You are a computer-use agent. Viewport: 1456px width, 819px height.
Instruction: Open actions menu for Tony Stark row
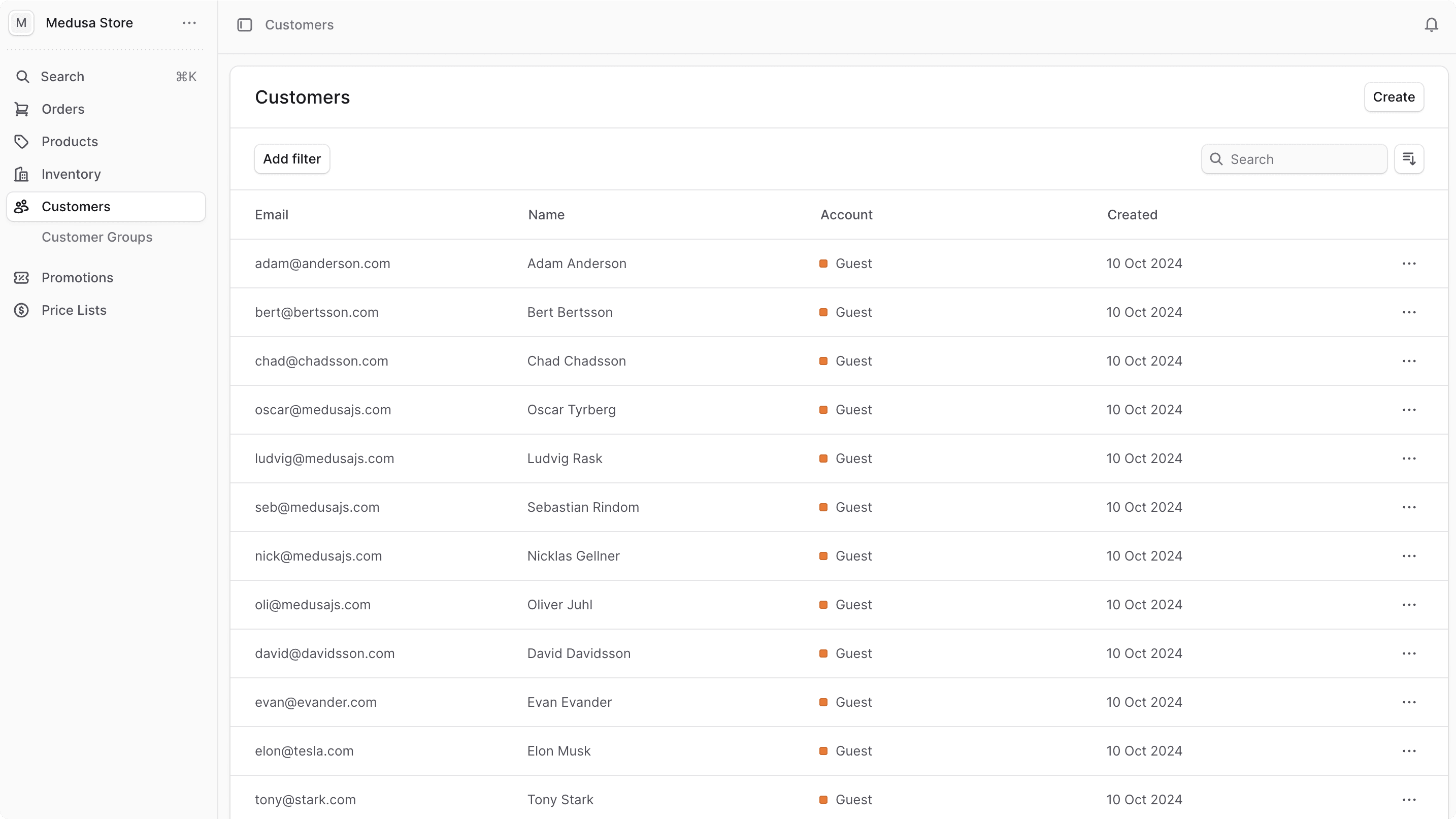[1410, 799]
